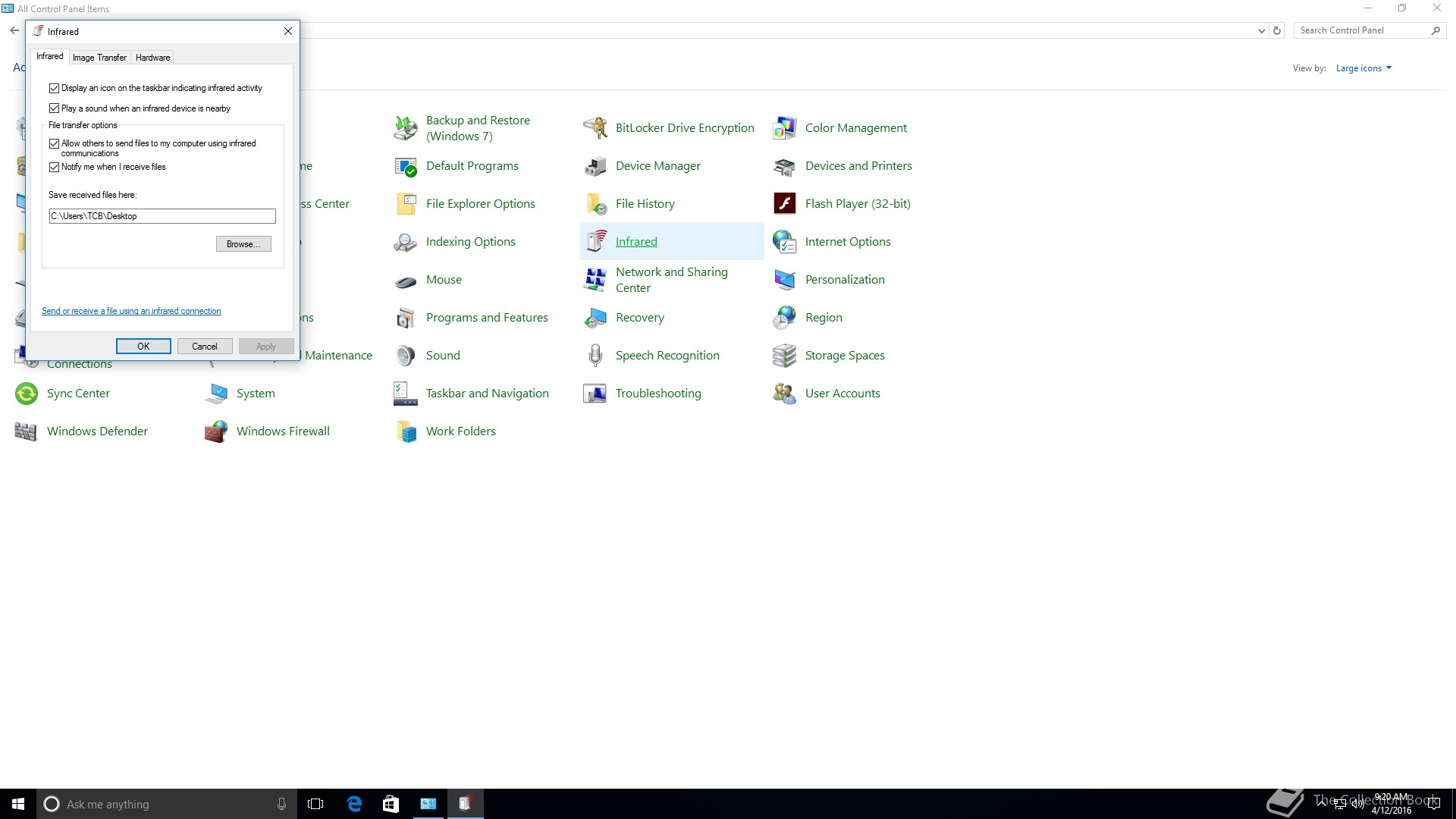The height and width of the screenshot is (819, 1456).
Task: Open Speech Recognition microphone icon
Action: (595, 356)
